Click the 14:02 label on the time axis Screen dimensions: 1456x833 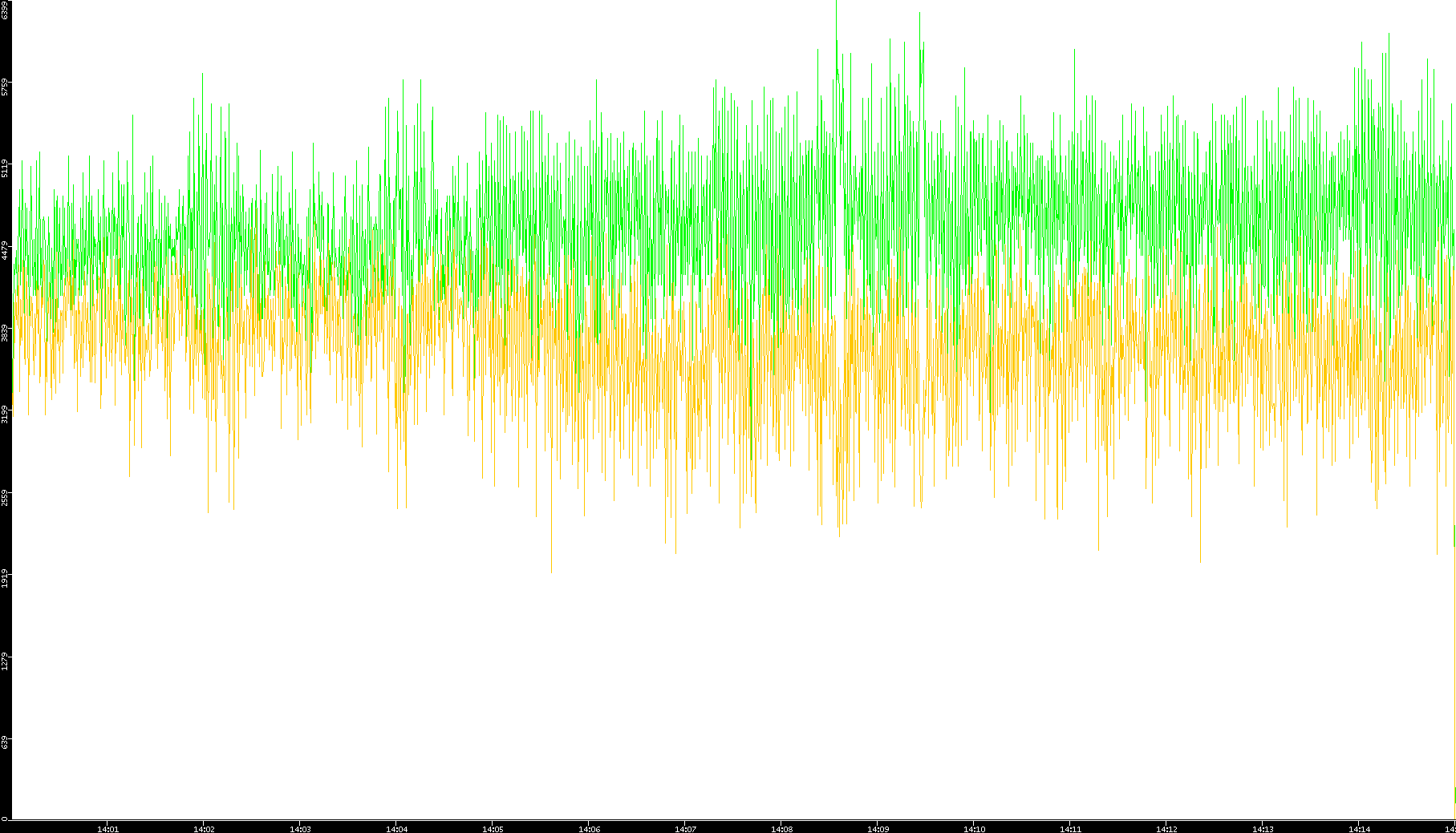[x=204, y=829]
